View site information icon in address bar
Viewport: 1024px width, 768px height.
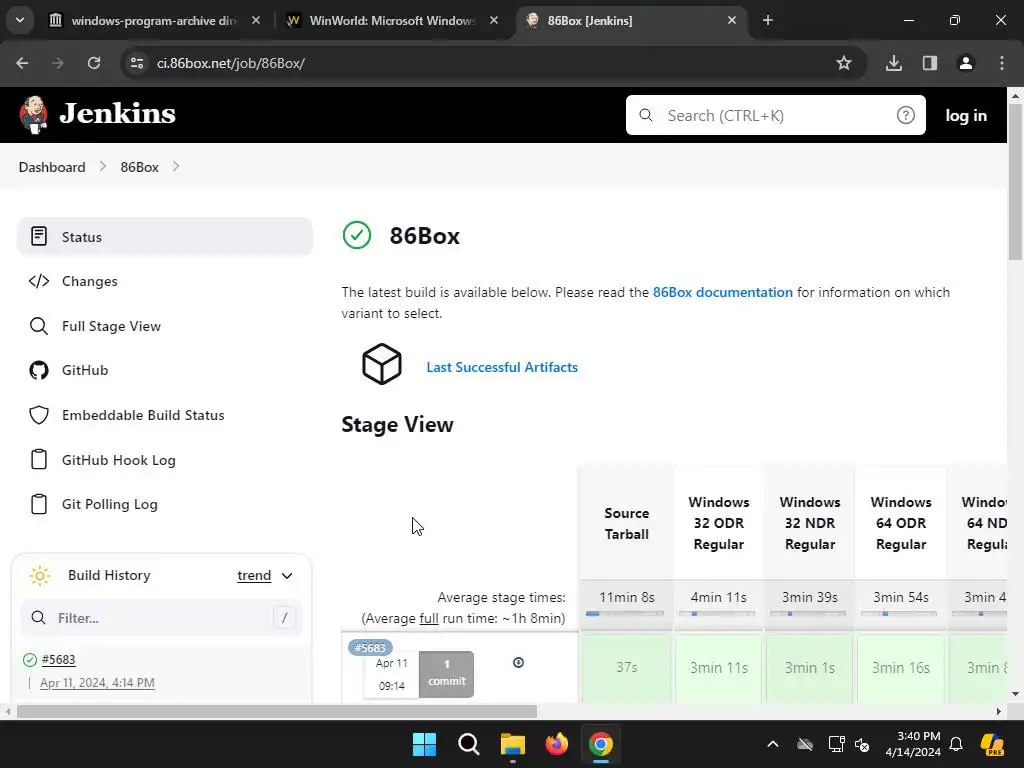point(137,63)
